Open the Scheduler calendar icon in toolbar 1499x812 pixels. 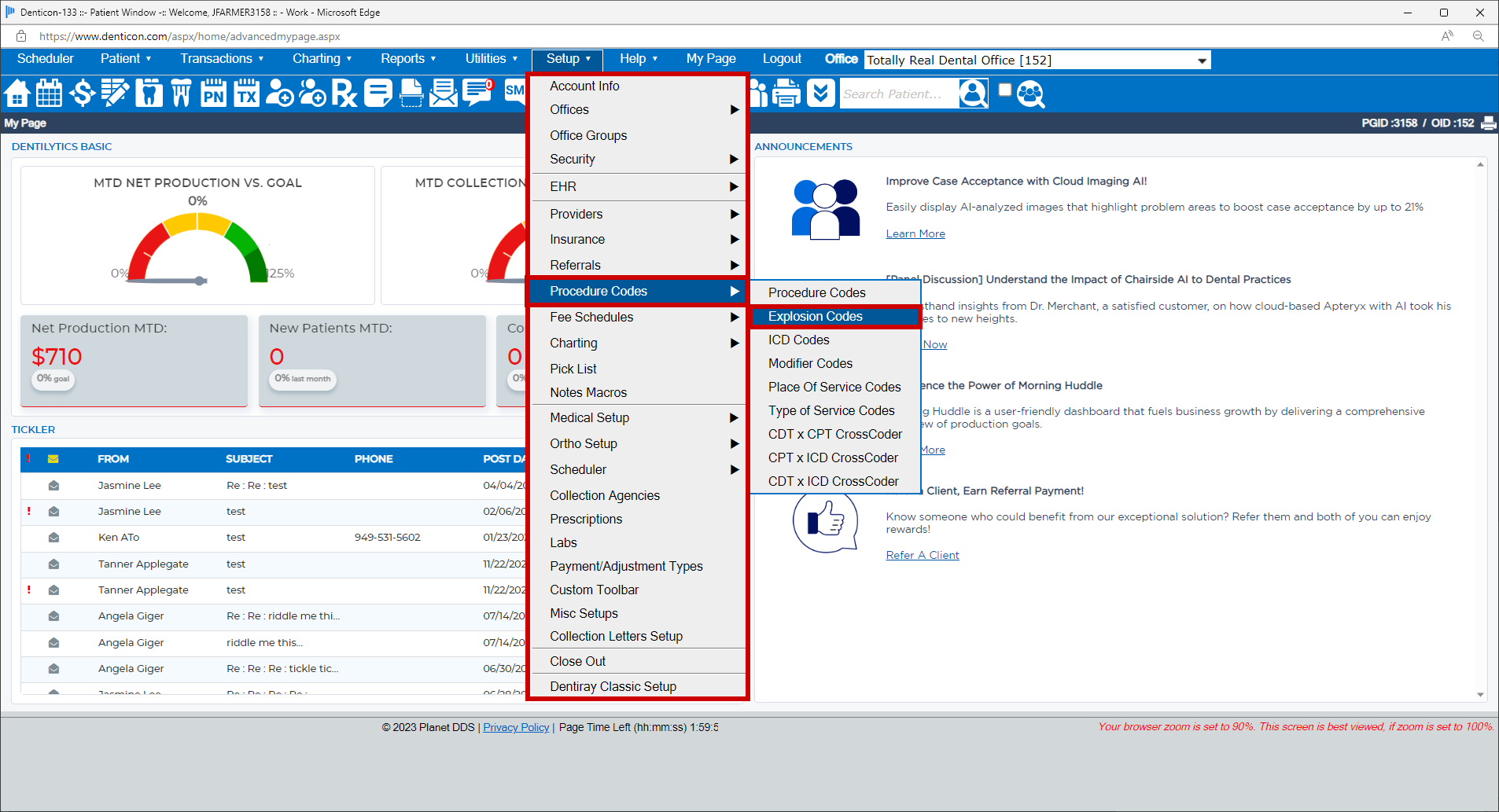pyautogui.click(x=49, y=94)
